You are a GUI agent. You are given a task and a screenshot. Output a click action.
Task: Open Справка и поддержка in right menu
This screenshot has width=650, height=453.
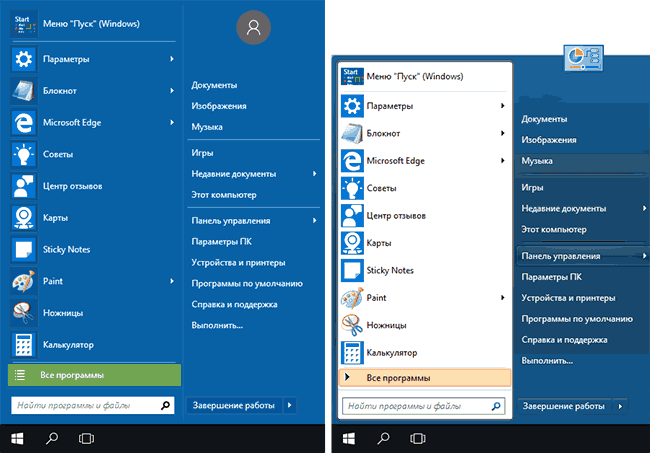coord(564,340)
